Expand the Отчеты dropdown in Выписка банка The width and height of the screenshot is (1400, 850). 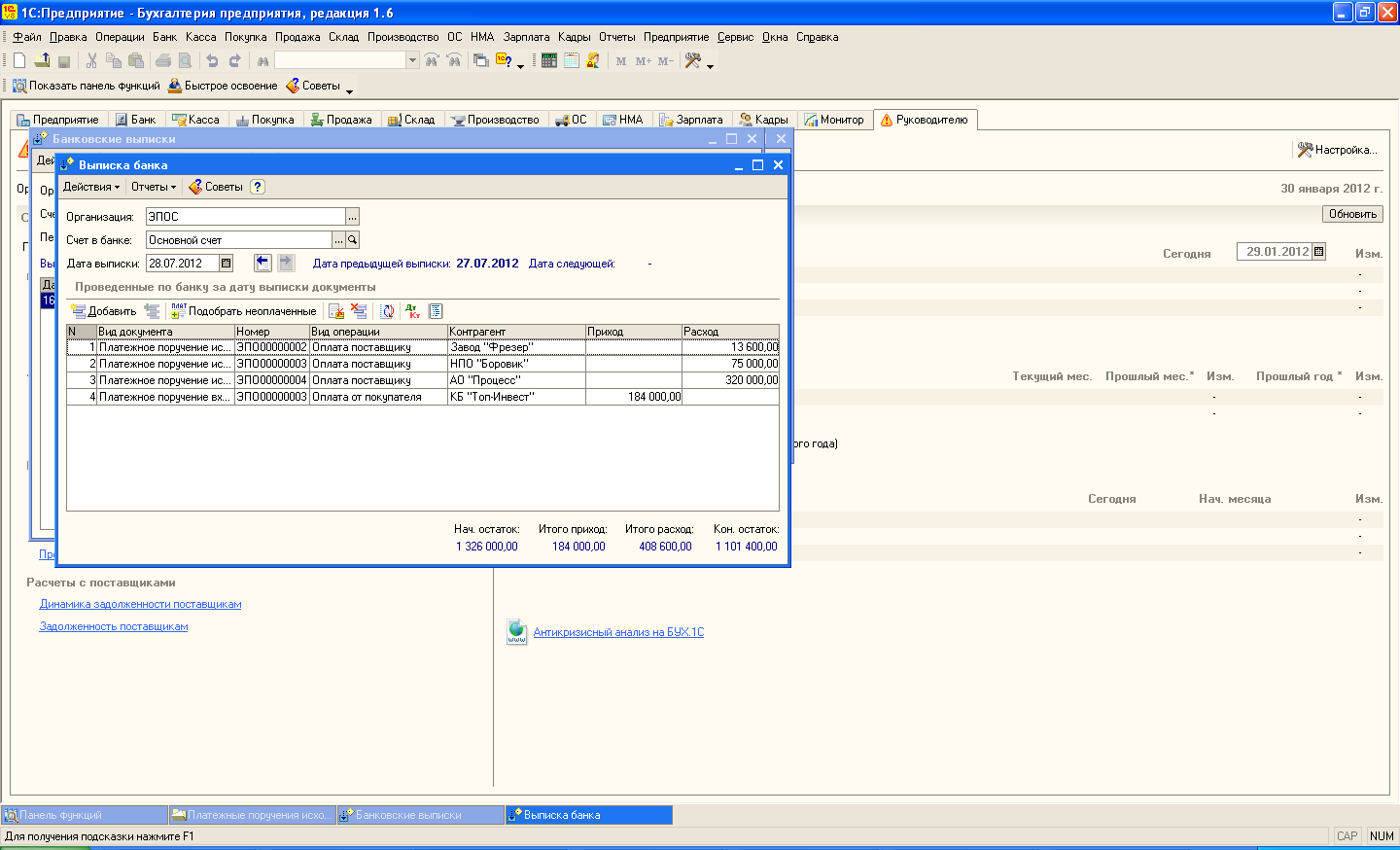[154, 187]
